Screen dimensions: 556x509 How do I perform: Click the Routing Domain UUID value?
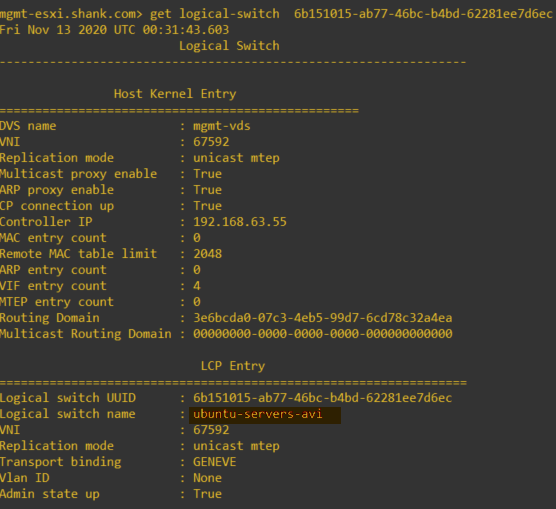[x=323, y=318]
